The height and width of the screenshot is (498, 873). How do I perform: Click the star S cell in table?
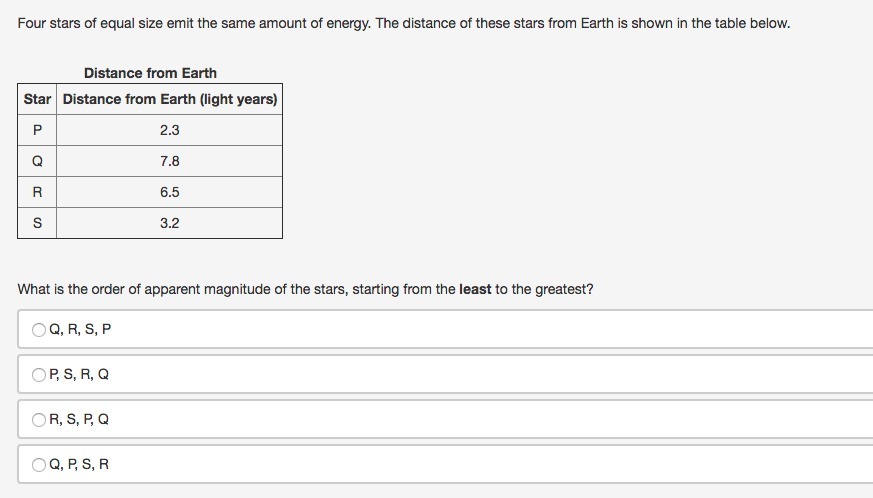pyautogui.click(x=37, y=223)
